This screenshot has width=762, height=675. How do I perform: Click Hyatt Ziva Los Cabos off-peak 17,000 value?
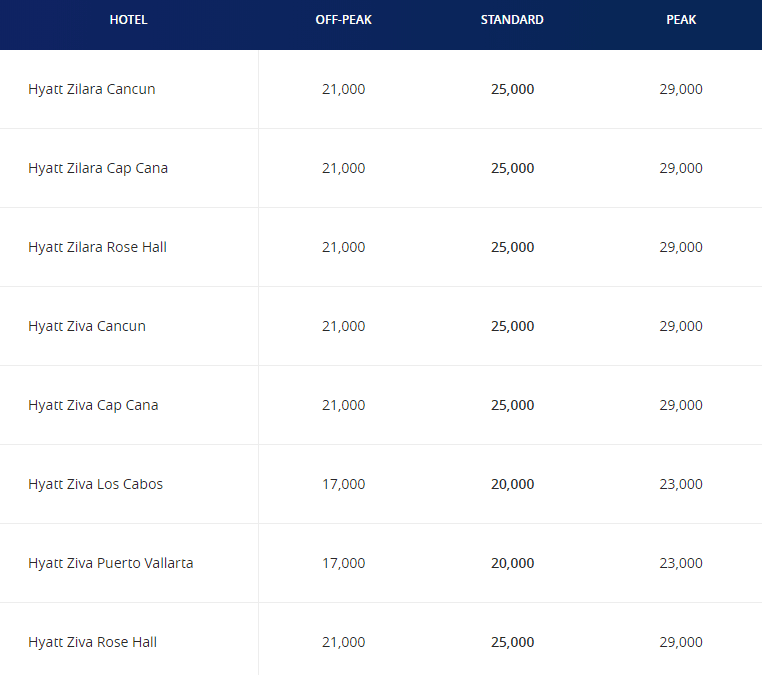[343, 484]
